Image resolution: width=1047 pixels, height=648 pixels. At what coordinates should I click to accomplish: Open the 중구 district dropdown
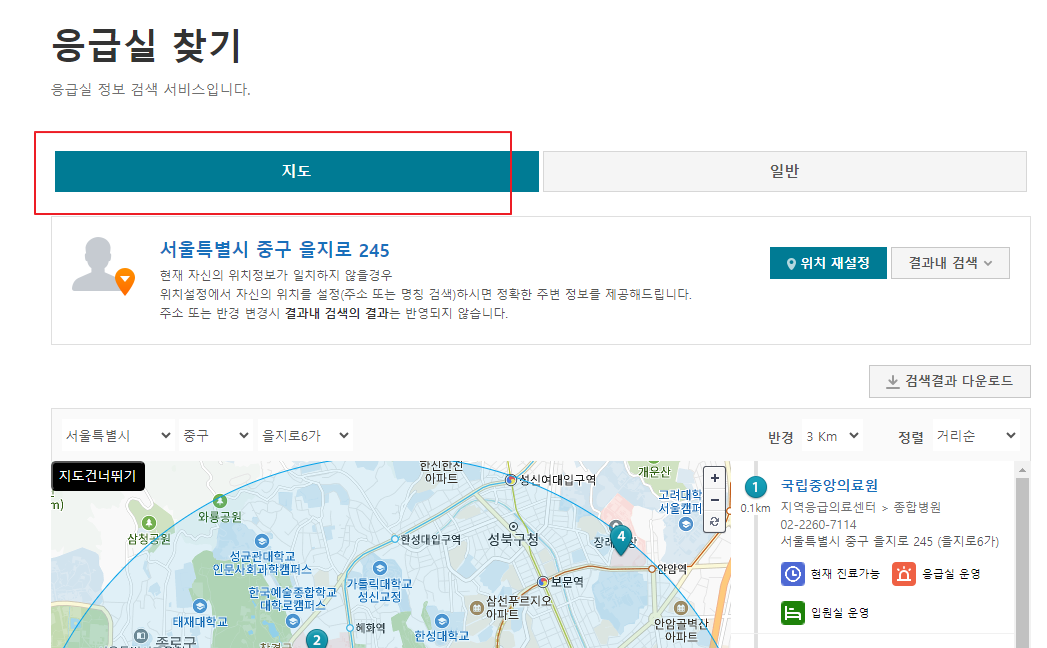(x=216, y=436)
